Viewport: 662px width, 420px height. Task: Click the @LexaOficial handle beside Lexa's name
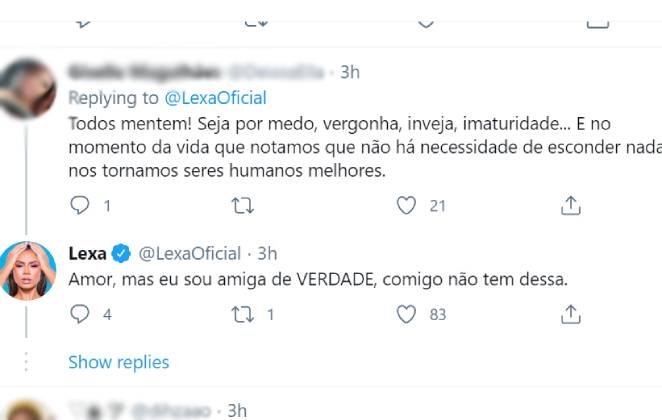(x=188, y=253)
